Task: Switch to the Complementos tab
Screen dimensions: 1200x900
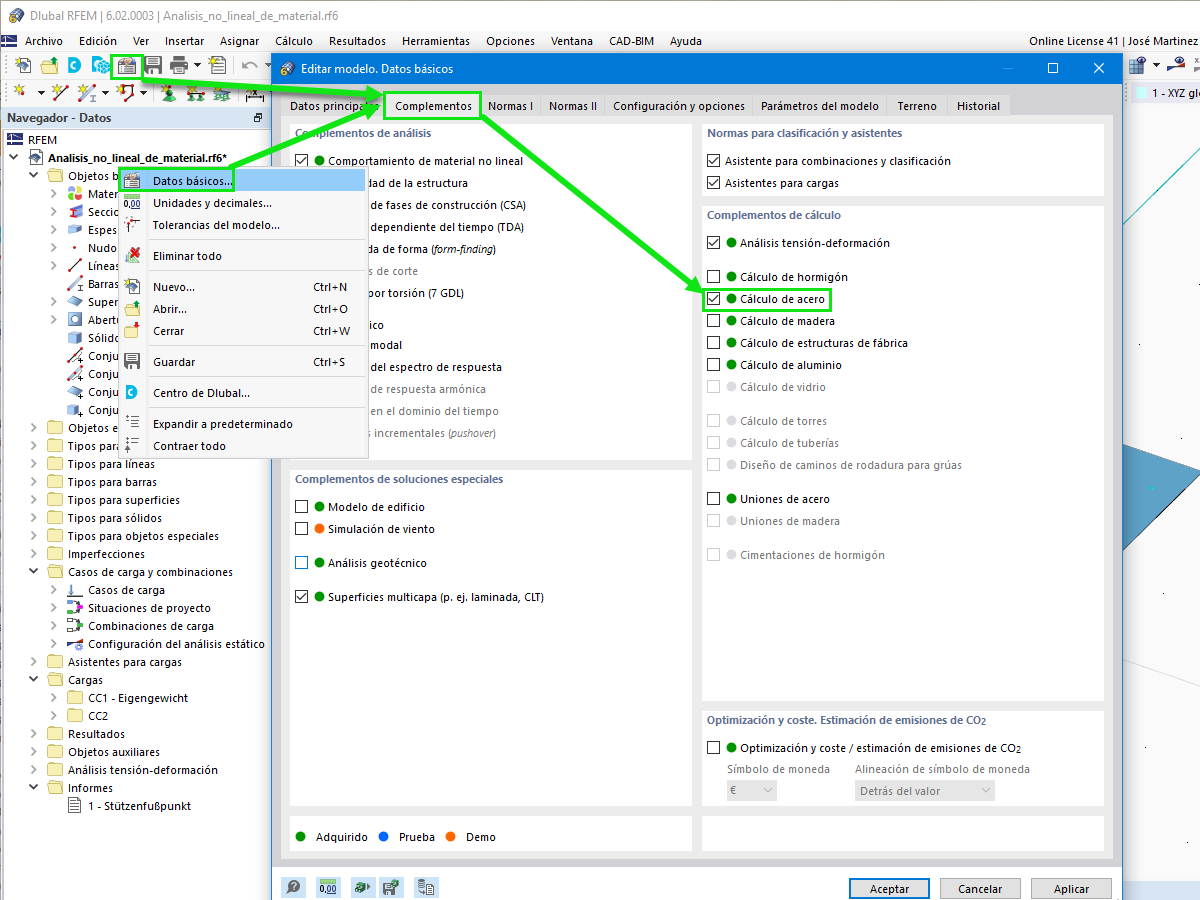Action: point(433,106)
